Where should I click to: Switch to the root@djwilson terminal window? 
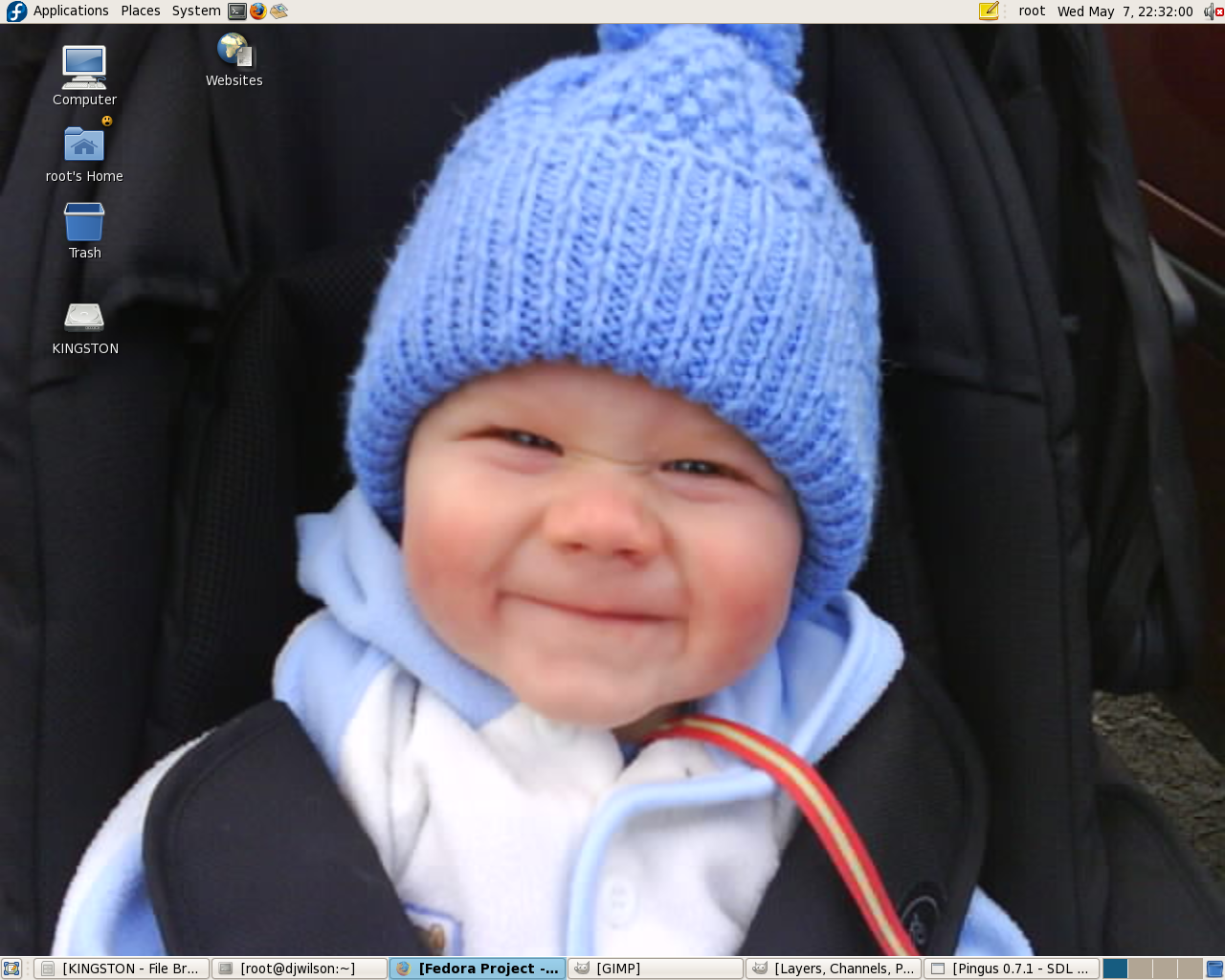tap(300, 969)
